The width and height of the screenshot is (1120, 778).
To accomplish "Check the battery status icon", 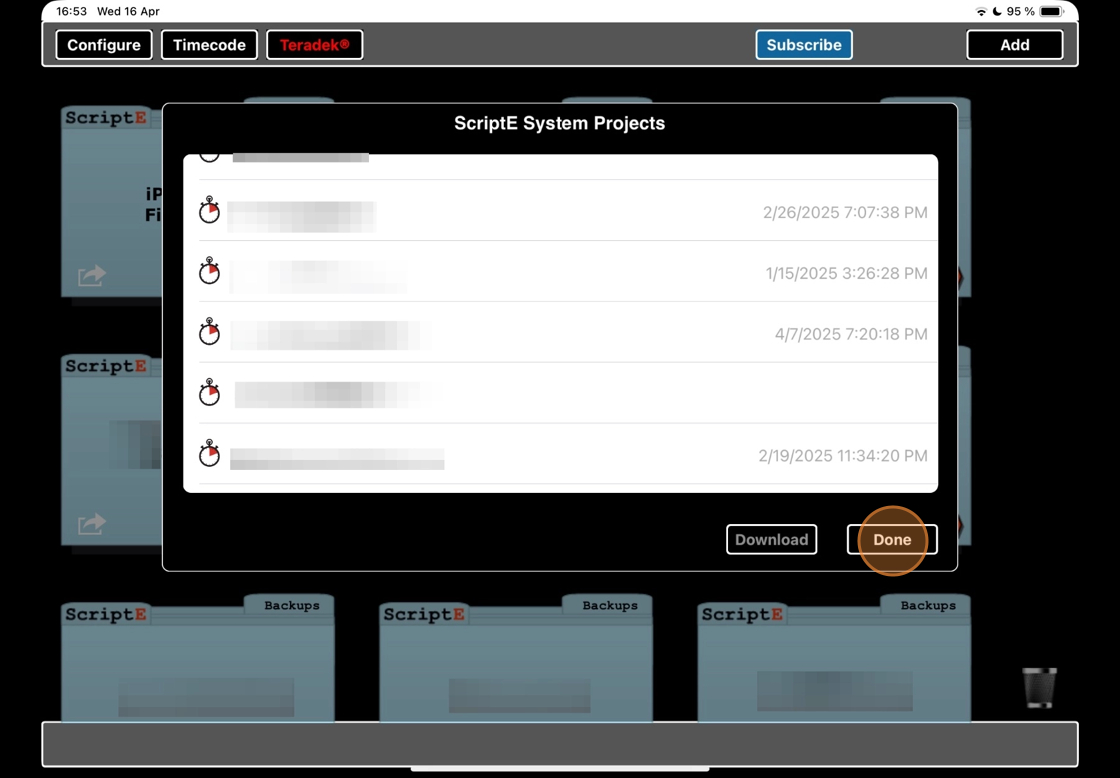I will click(x=1051, y=11).
